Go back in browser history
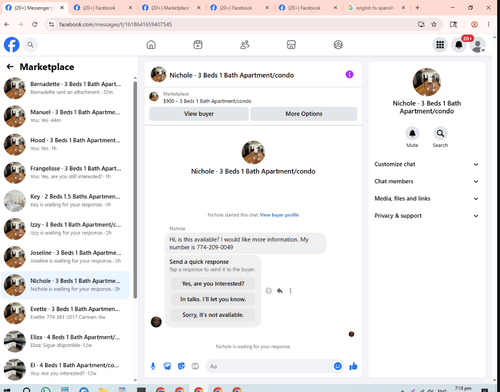This screenshot has height=392, width=500. [7, 24]
